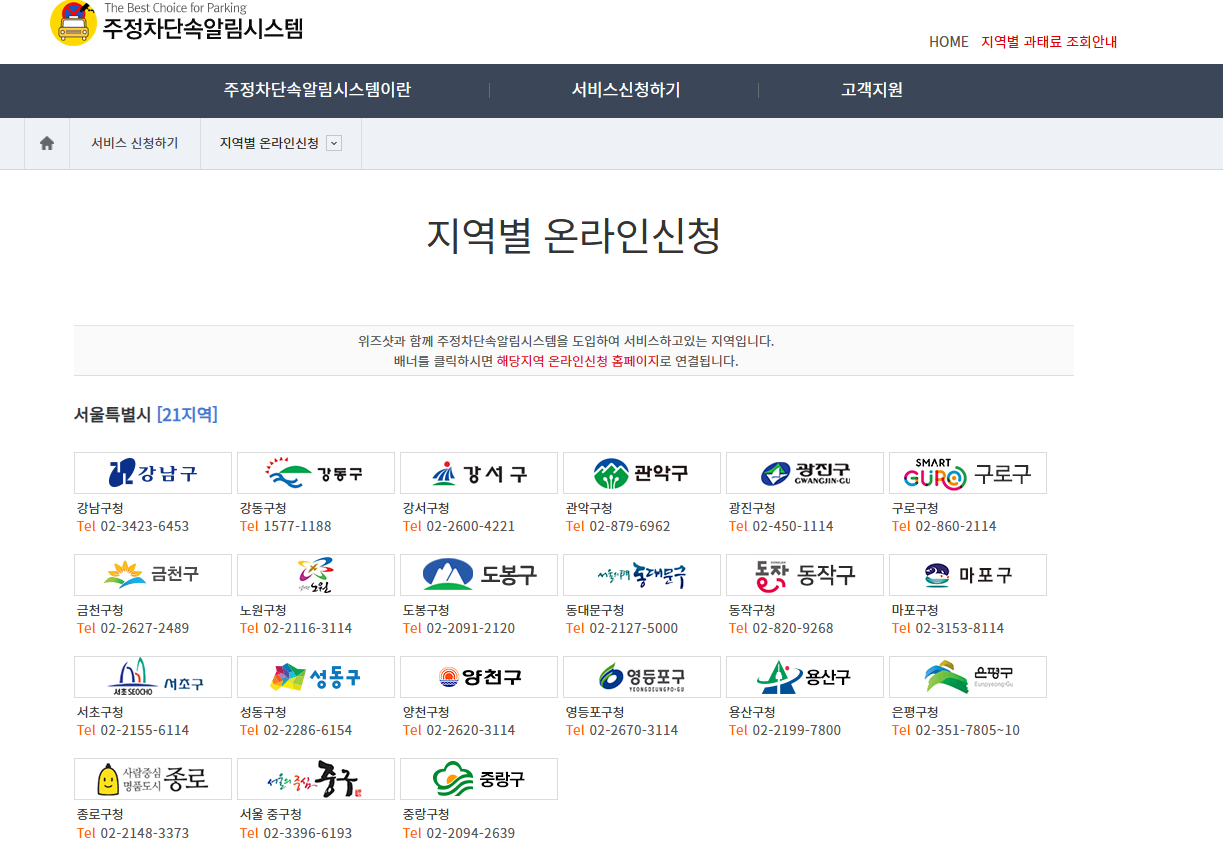
Task: Click 관악구청 phone 02-879-6962
Action: point(630,526)
